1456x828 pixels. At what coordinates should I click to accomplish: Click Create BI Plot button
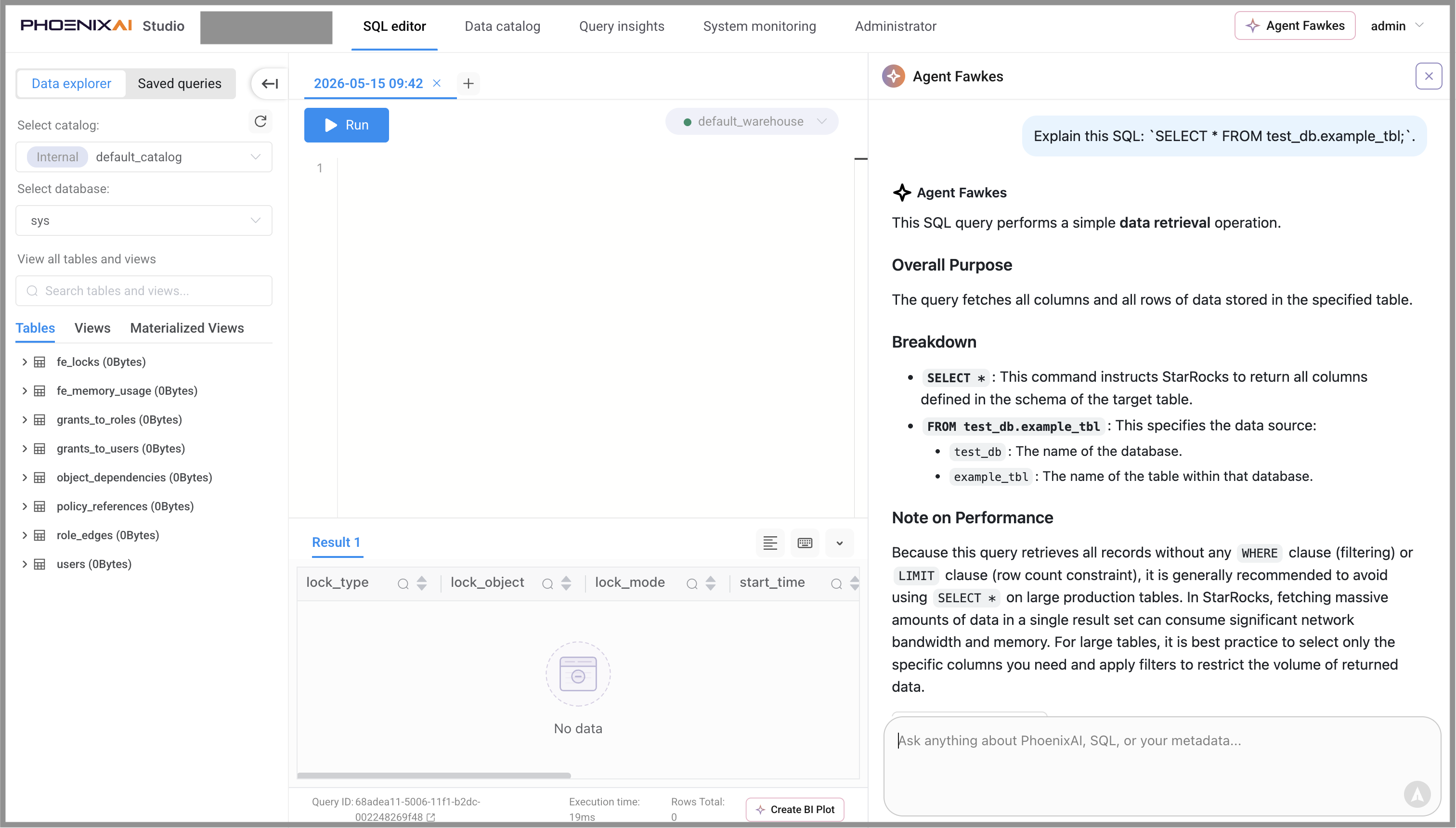coord(795,809)
